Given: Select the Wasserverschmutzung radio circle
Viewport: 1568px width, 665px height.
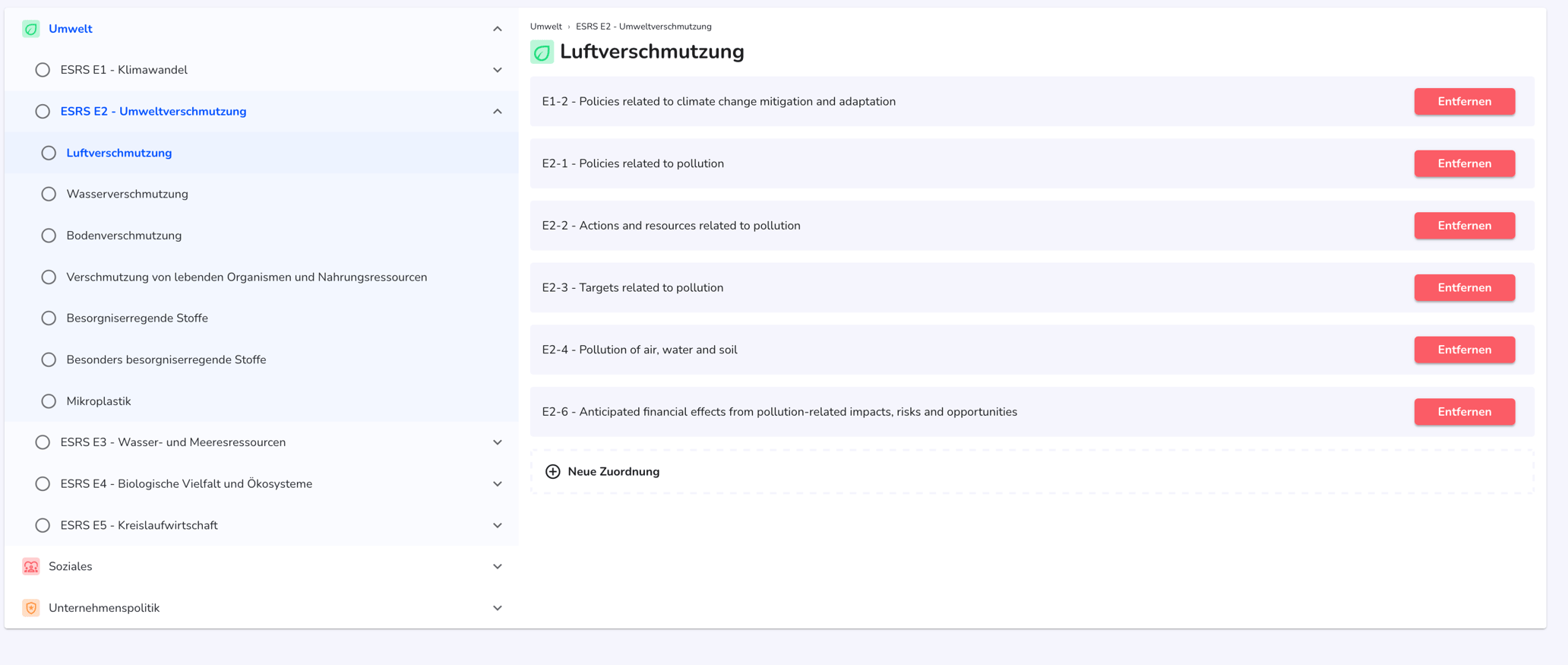Looking at the screenshot, I should click(x=49, y=194).
